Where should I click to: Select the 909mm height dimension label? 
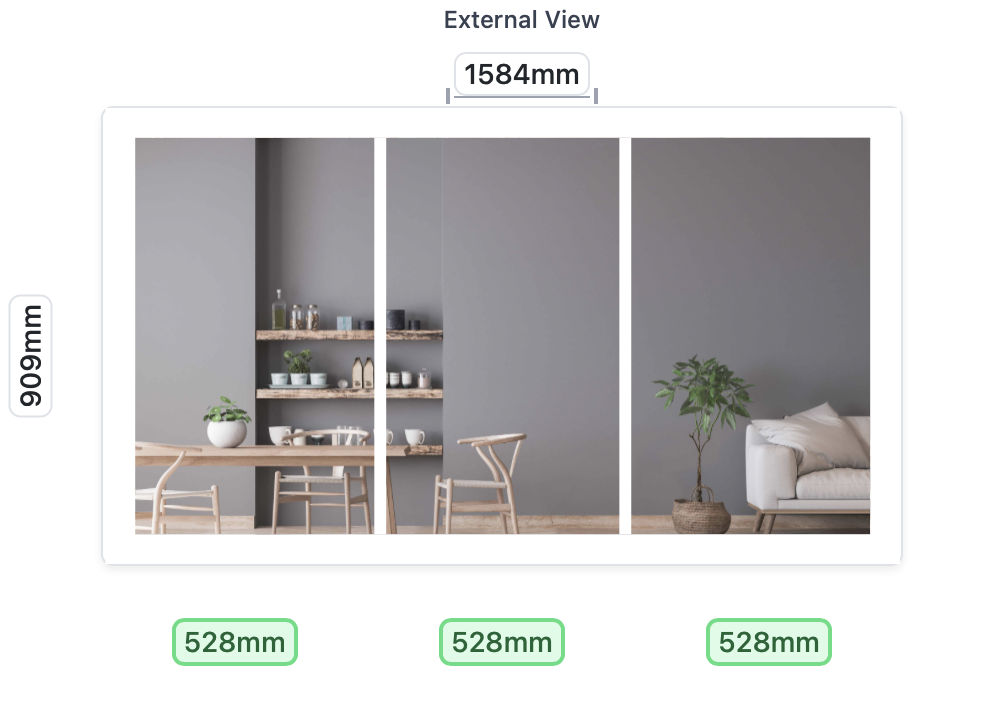pos(30,355)
